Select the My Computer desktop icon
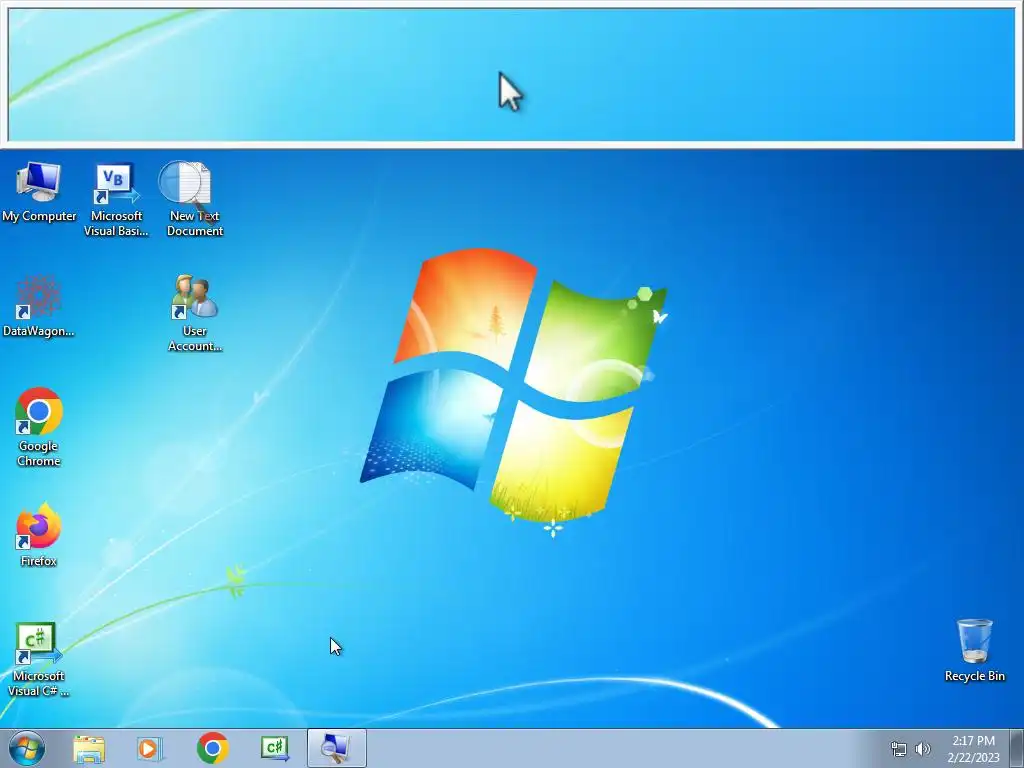This screenshot has width=1024, height=768. click(39, 191)
